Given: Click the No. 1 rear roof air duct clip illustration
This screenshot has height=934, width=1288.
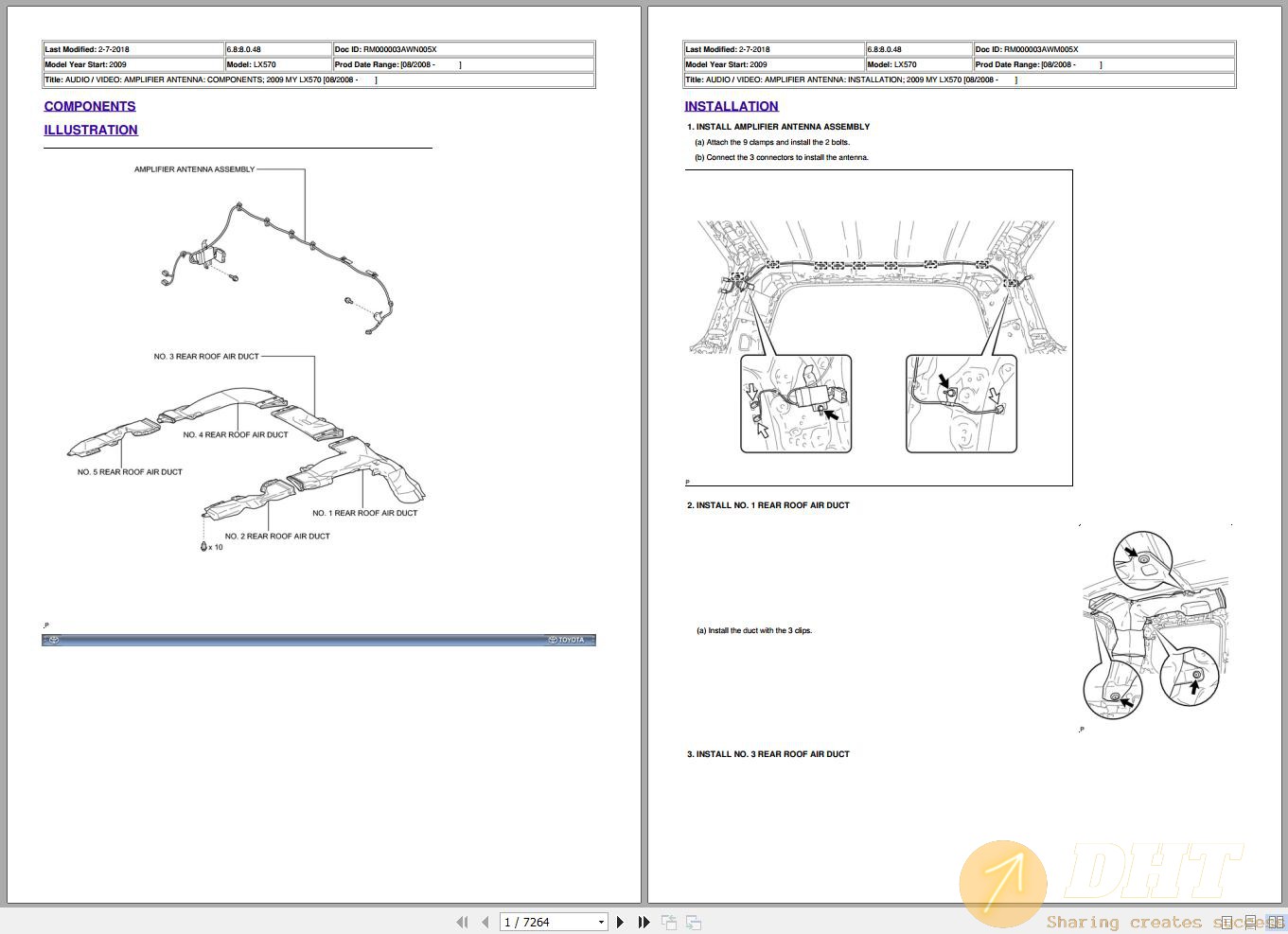Looking at the screenshot, I should coord(1156,626).
